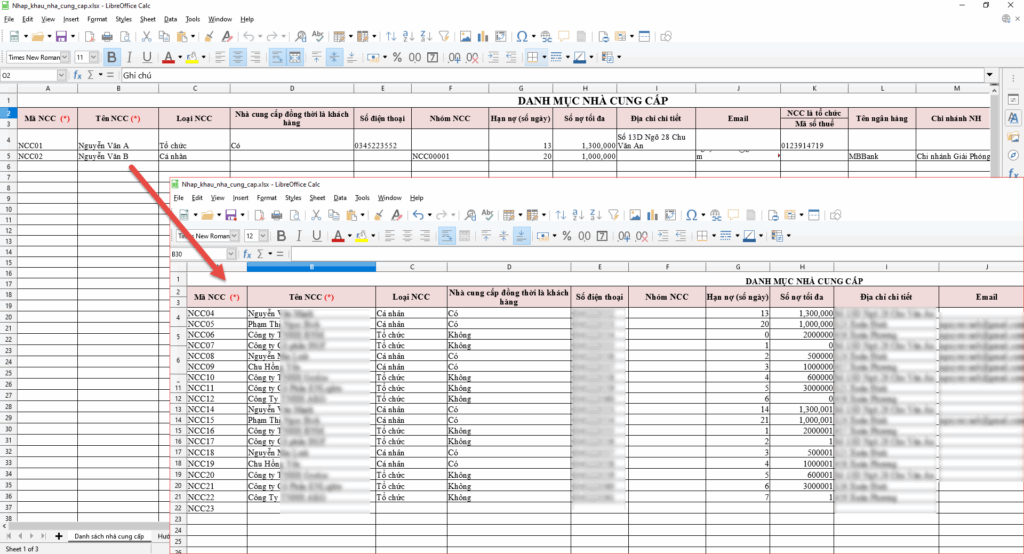Toggle Underline in the upper window's formatting bar

147,57
